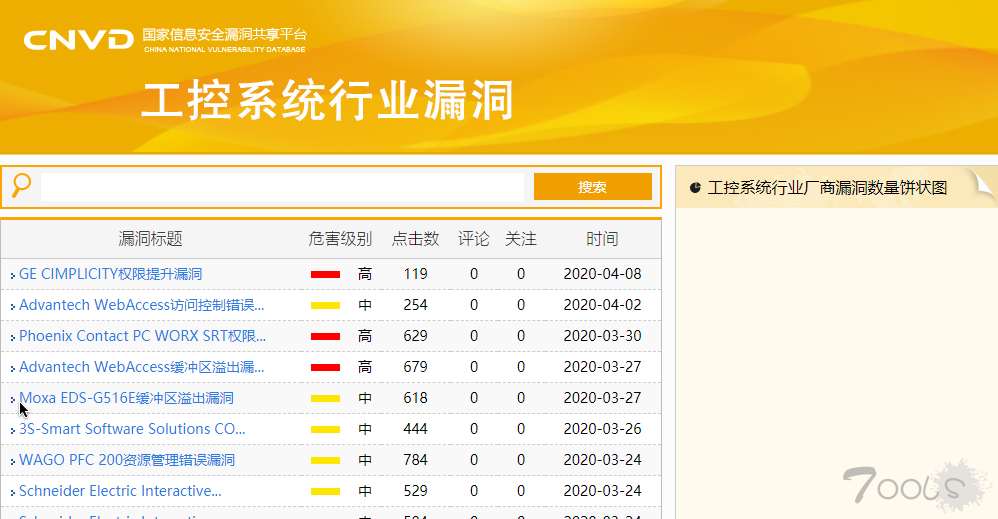Open Advantech WebAccess缓冲区溢出 link
998x519 pixels.
pyautogui.click(x=142, y=367)
